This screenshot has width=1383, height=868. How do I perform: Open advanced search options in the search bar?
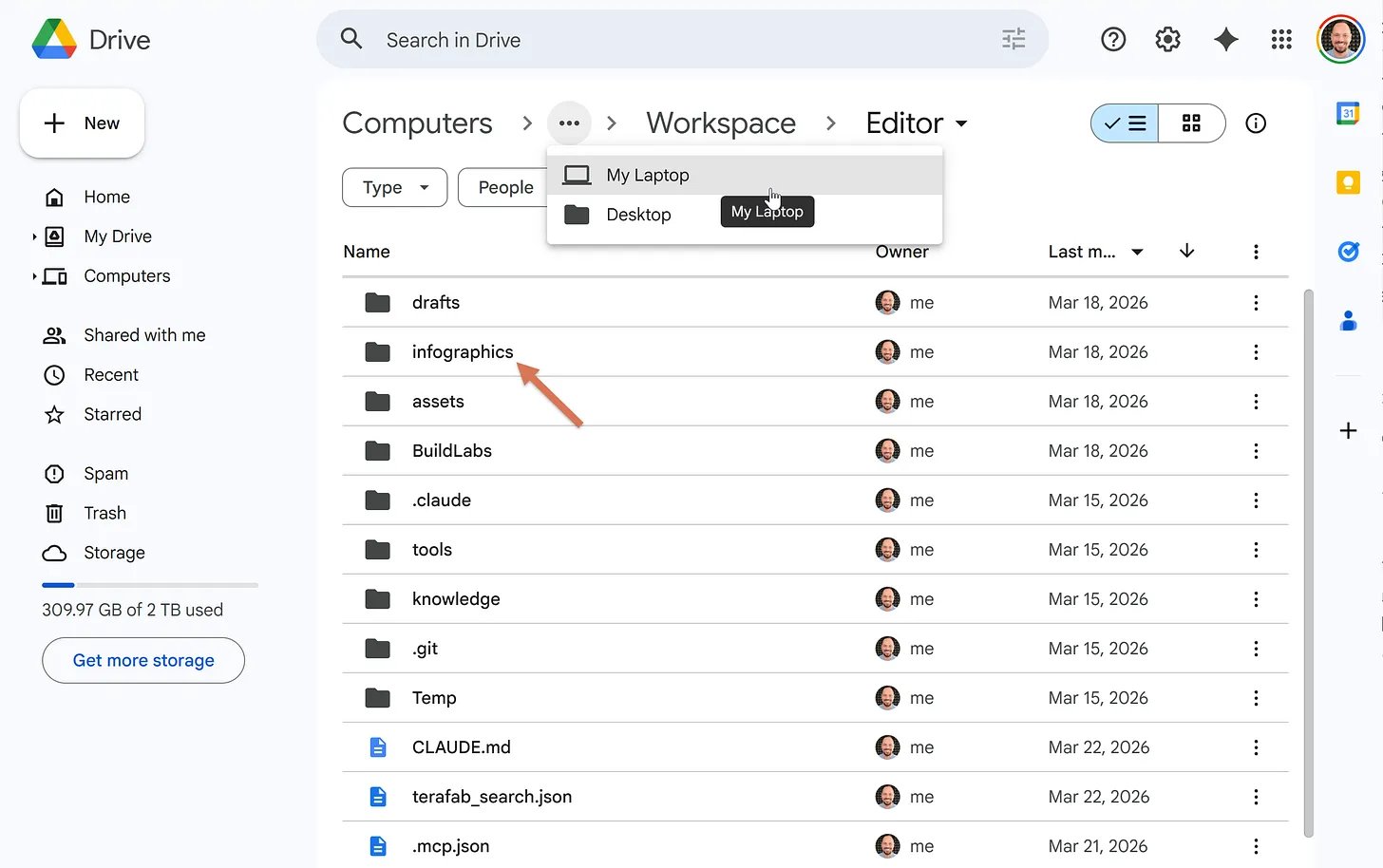(1014, 39)
